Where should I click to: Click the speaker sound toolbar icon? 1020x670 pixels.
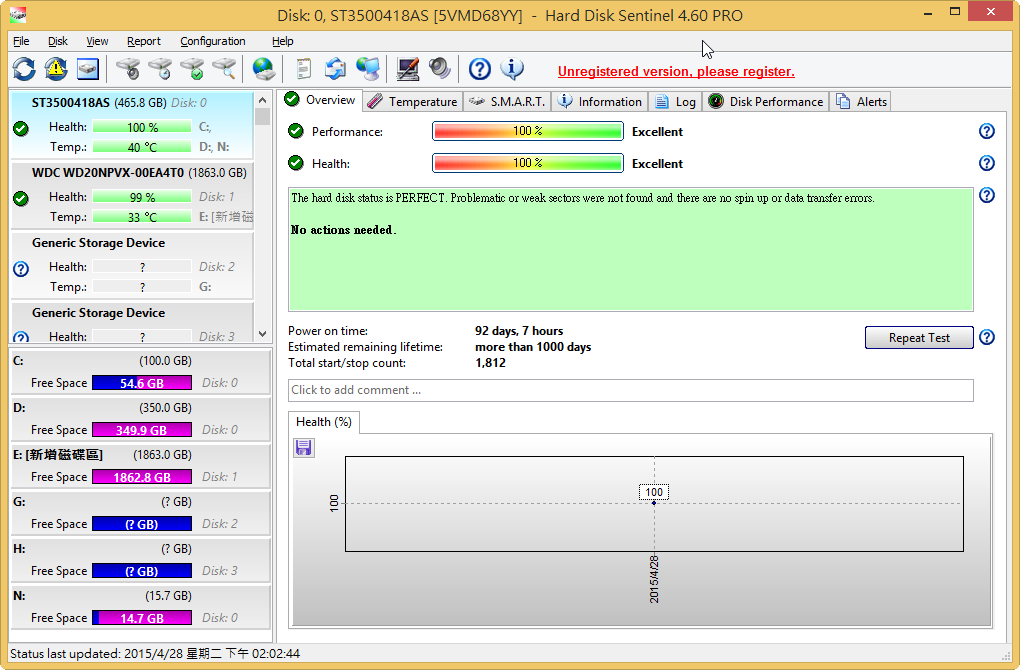(440, 69)
